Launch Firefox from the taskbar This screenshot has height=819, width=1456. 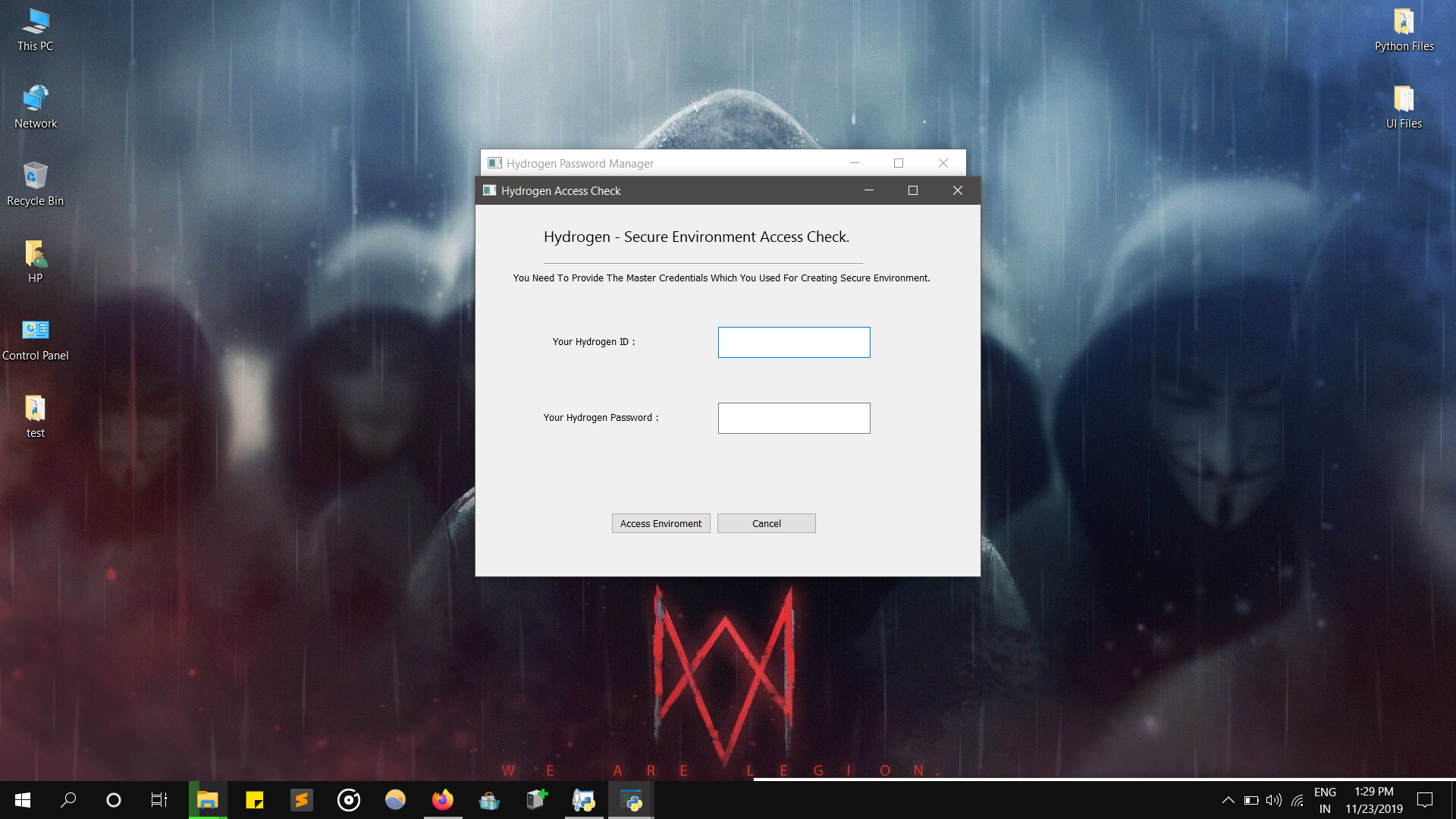pyautogui.click(x=442, y=800)
